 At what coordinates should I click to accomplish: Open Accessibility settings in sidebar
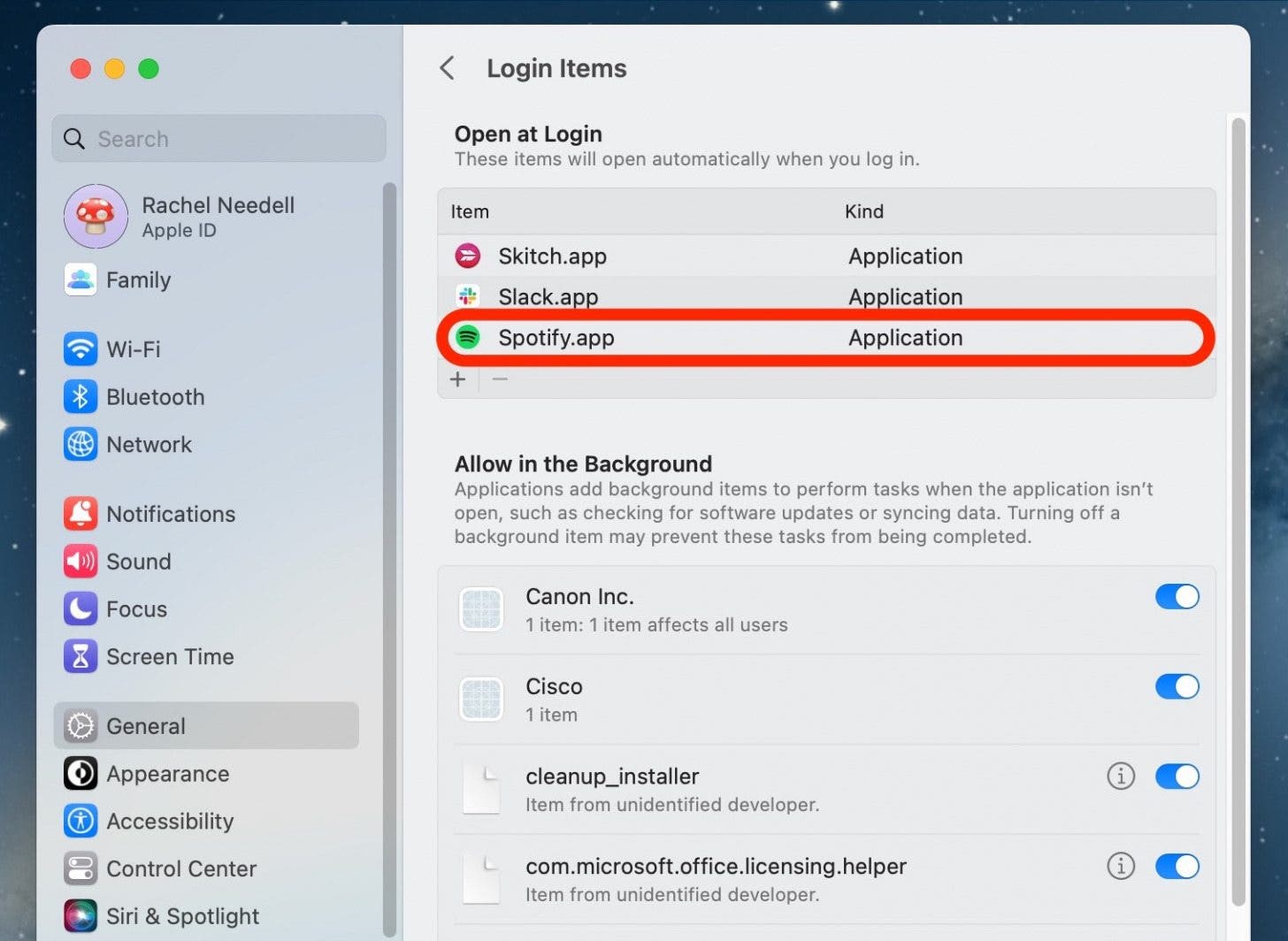(169, 822)
